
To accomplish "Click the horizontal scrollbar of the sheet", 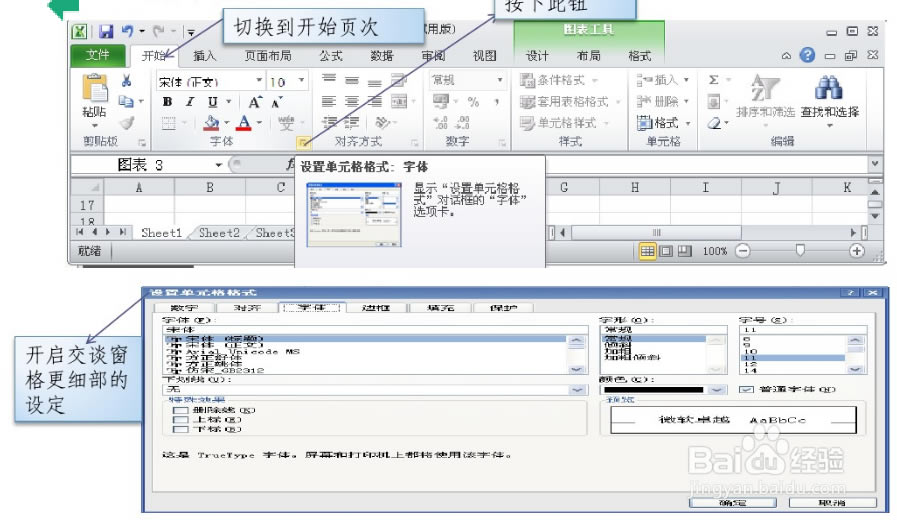I will [x=657, y=232].
